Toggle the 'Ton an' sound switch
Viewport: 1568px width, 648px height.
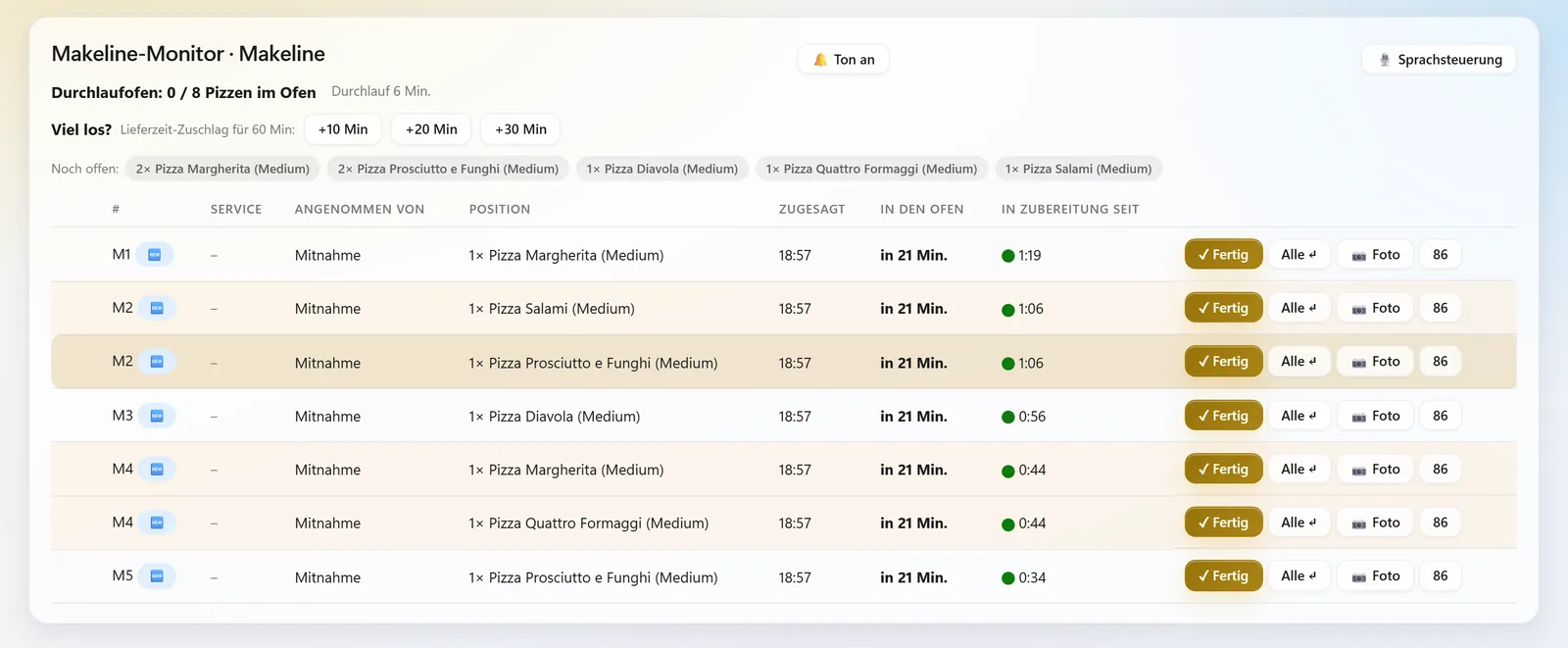point(844,60)
